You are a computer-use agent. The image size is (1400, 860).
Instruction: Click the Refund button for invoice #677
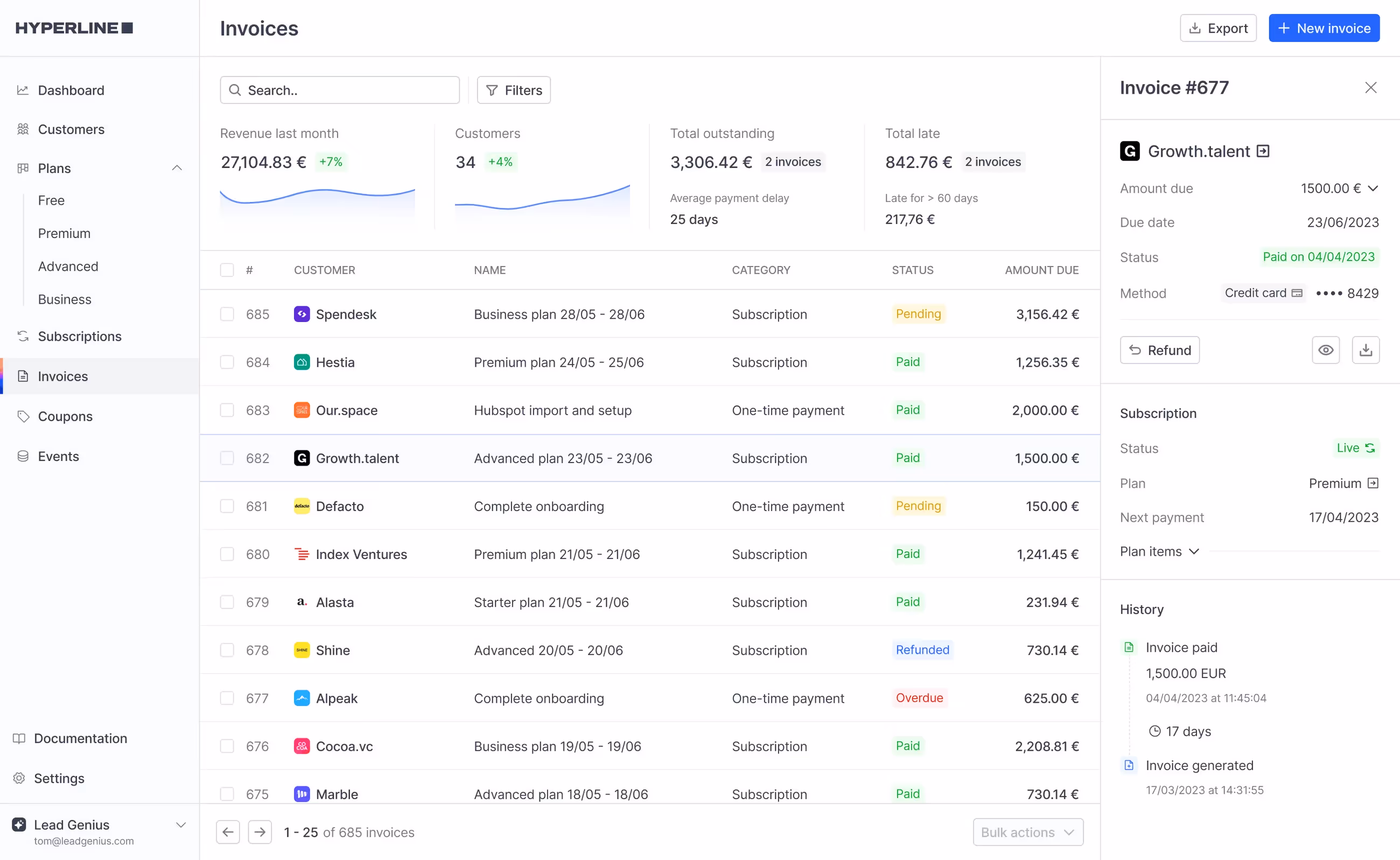(1159, 350)
